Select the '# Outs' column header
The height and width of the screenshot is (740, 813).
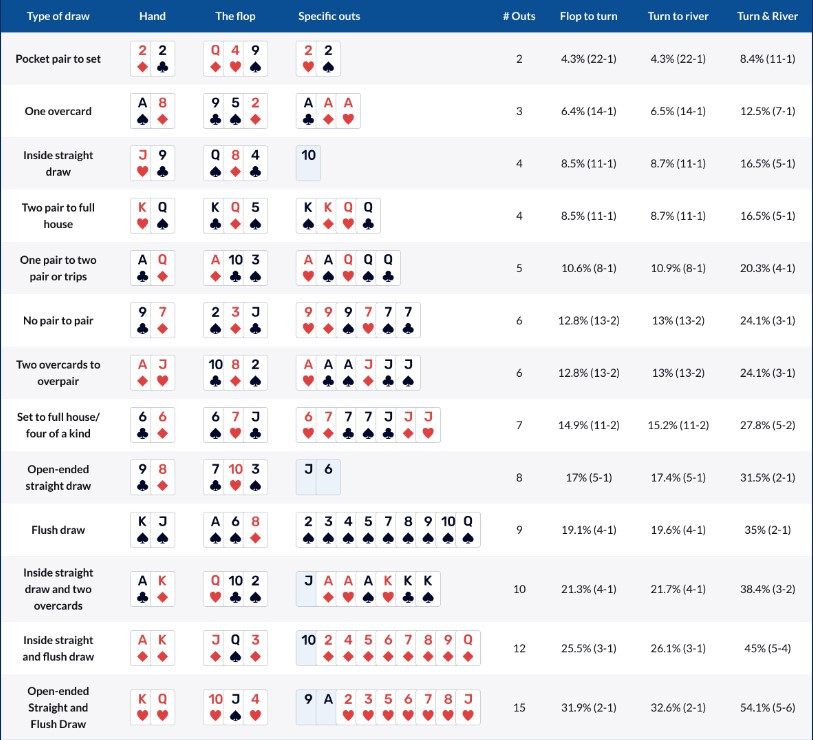tap(519, 16)
